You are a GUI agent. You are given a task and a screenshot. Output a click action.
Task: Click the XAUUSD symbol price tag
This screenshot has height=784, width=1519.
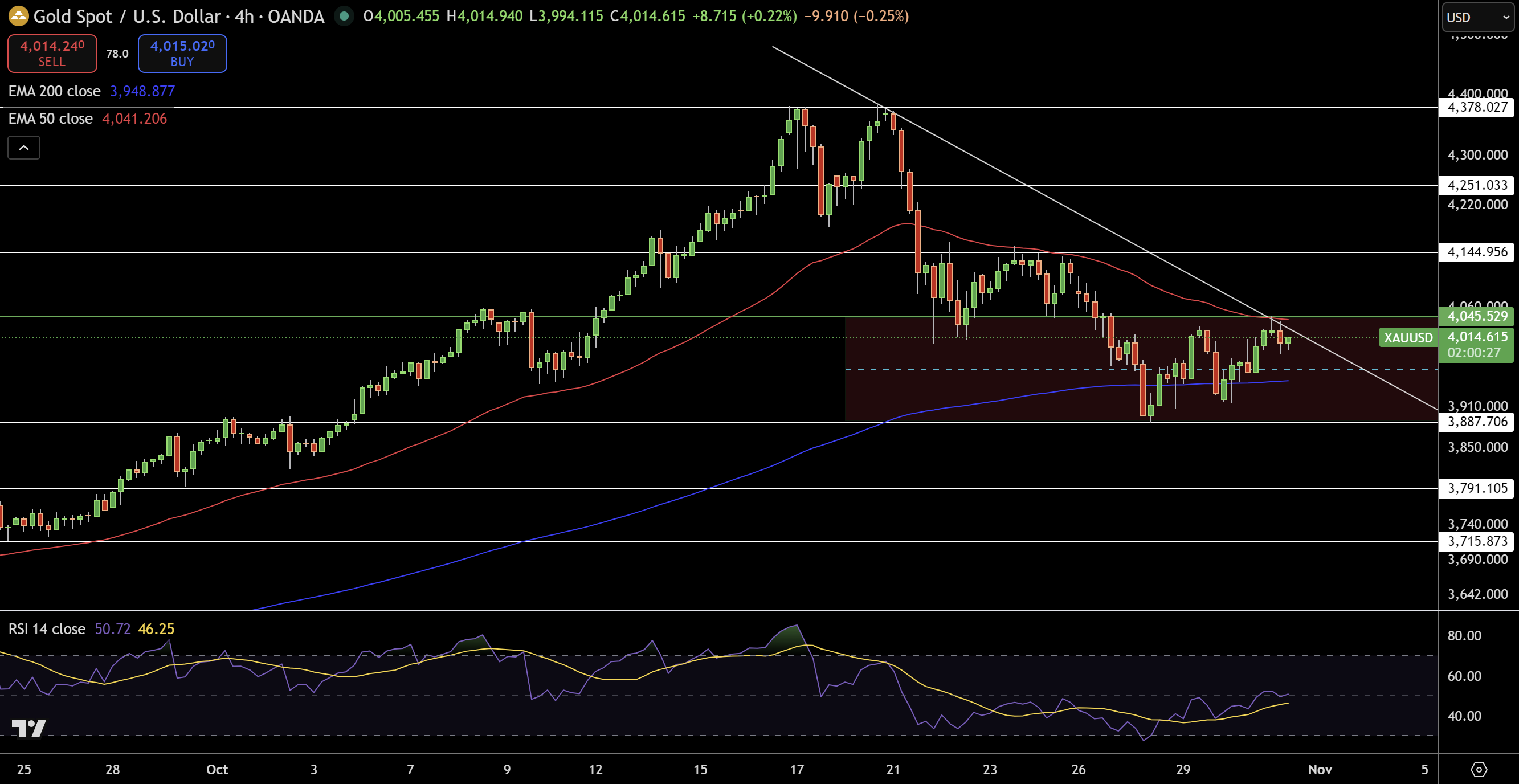point(1407,338)
